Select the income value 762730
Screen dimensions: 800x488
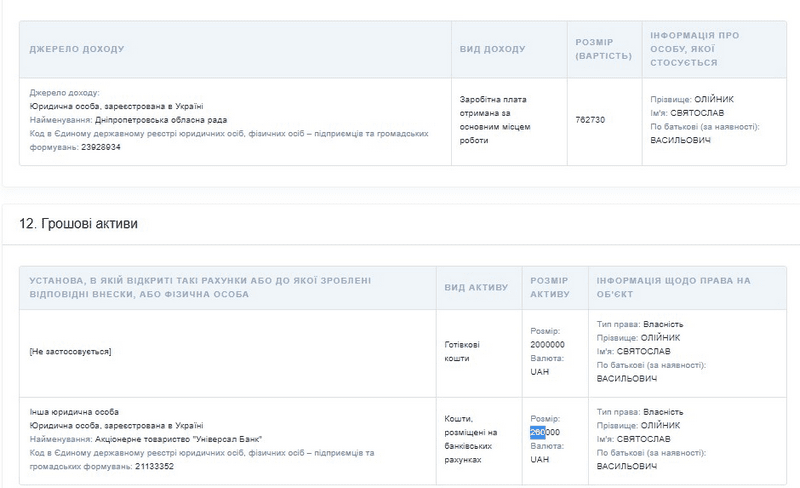(590, 120)
